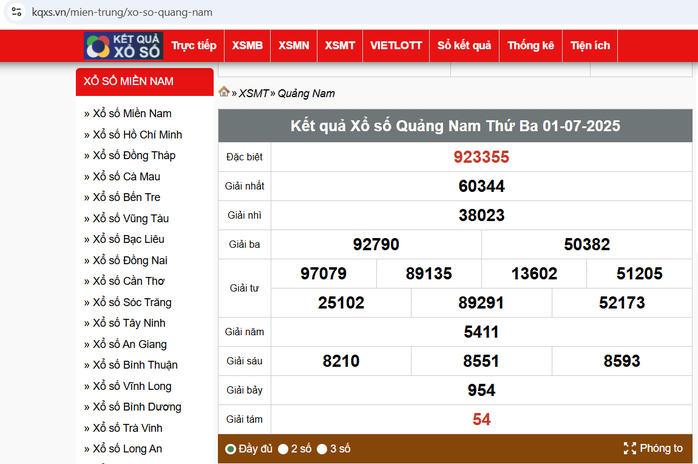Open the XSMB menu item
Viewport: 698px width, 464px height.
click(x=247, y=46)
